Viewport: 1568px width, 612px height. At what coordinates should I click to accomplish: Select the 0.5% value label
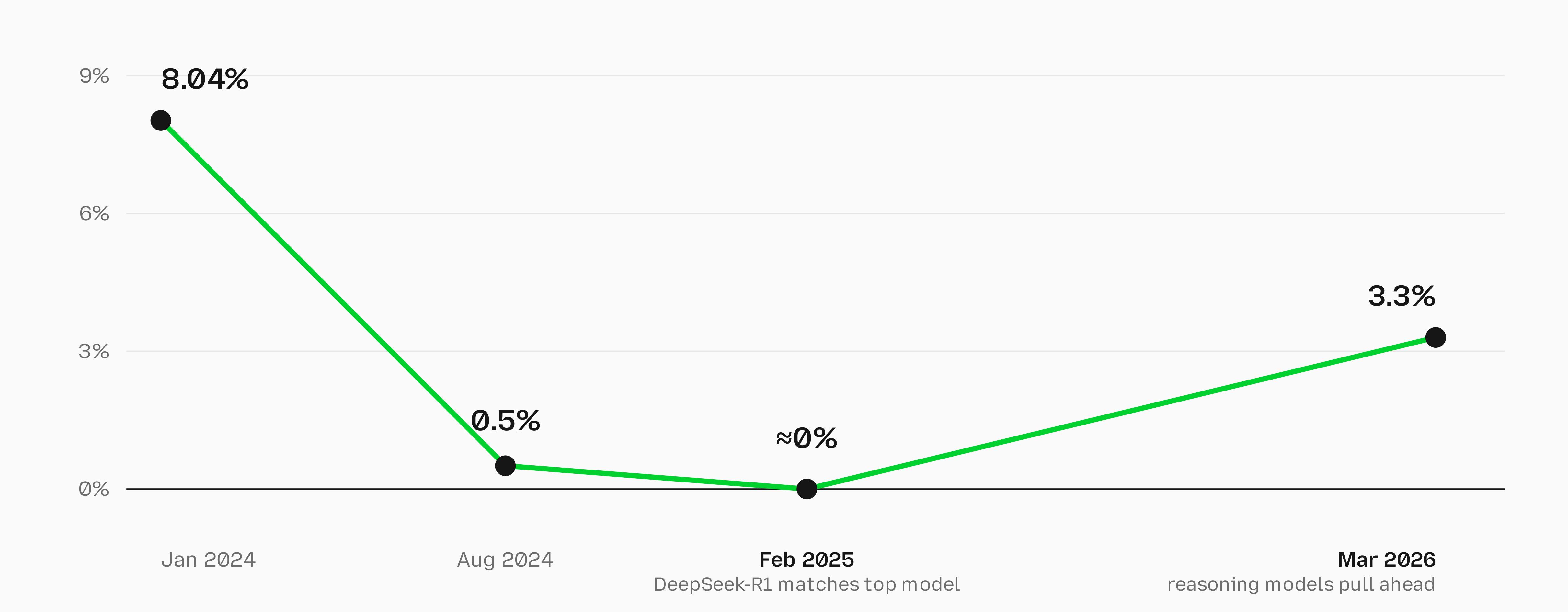(505, 421)
